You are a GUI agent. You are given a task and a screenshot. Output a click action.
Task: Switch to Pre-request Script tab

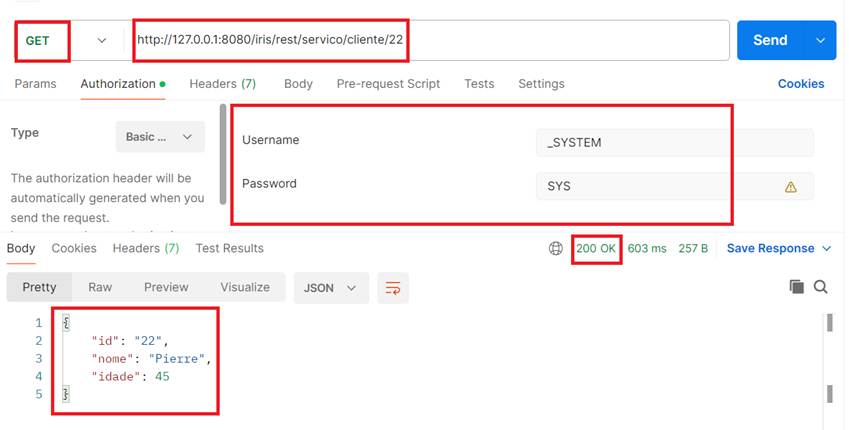(x=388, y=84)
